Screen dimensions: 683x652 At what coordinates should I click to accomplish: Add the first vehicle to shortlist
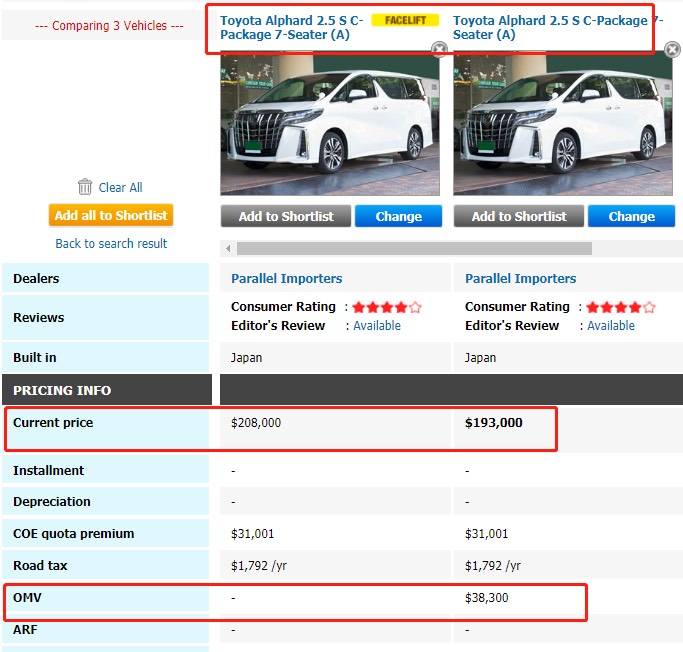[x=286, y=216]
